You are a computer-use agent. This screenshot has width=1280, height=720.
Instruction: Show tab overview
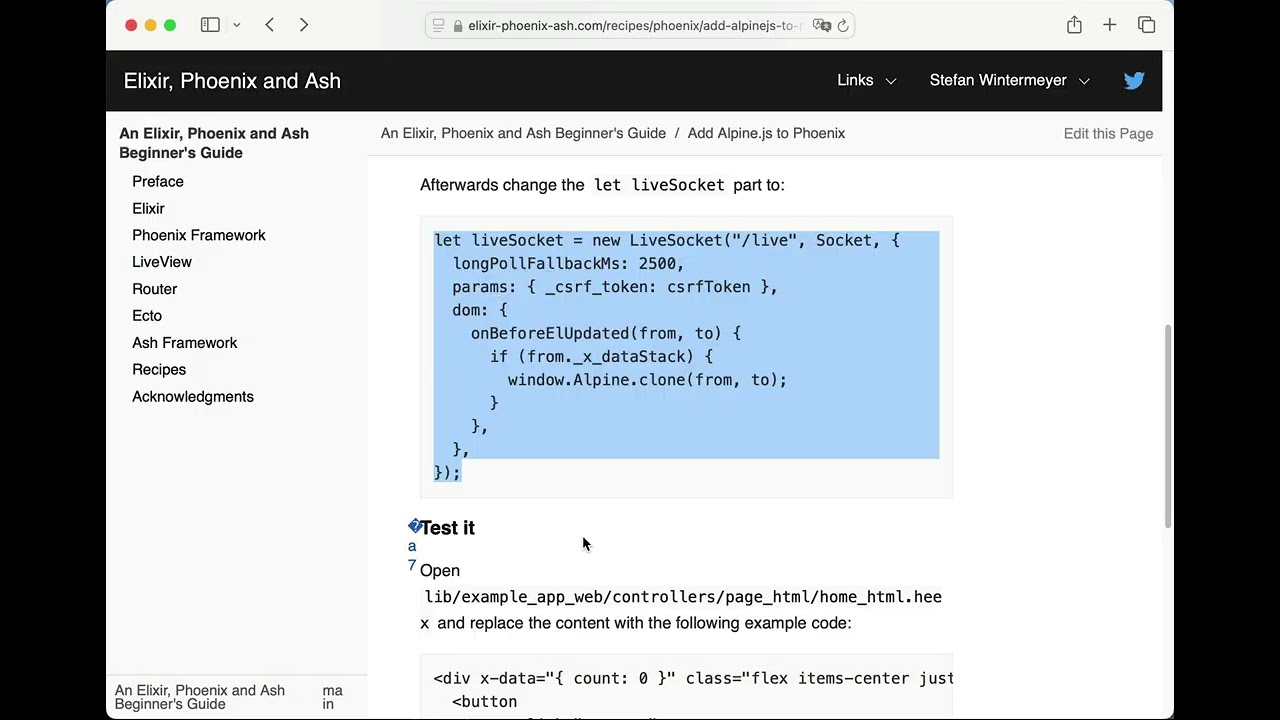click(x=1146, y=25)
